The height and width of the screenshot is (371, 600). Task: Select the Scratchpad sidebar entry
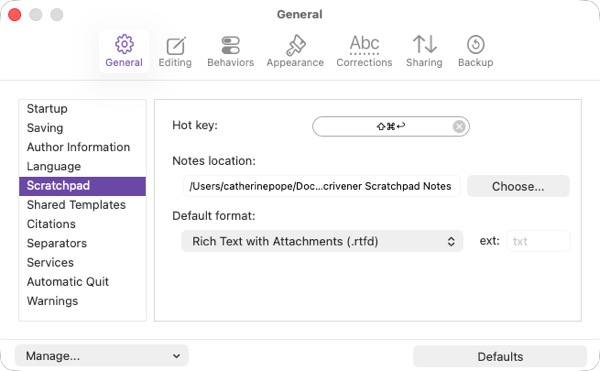tap(82, 186)
